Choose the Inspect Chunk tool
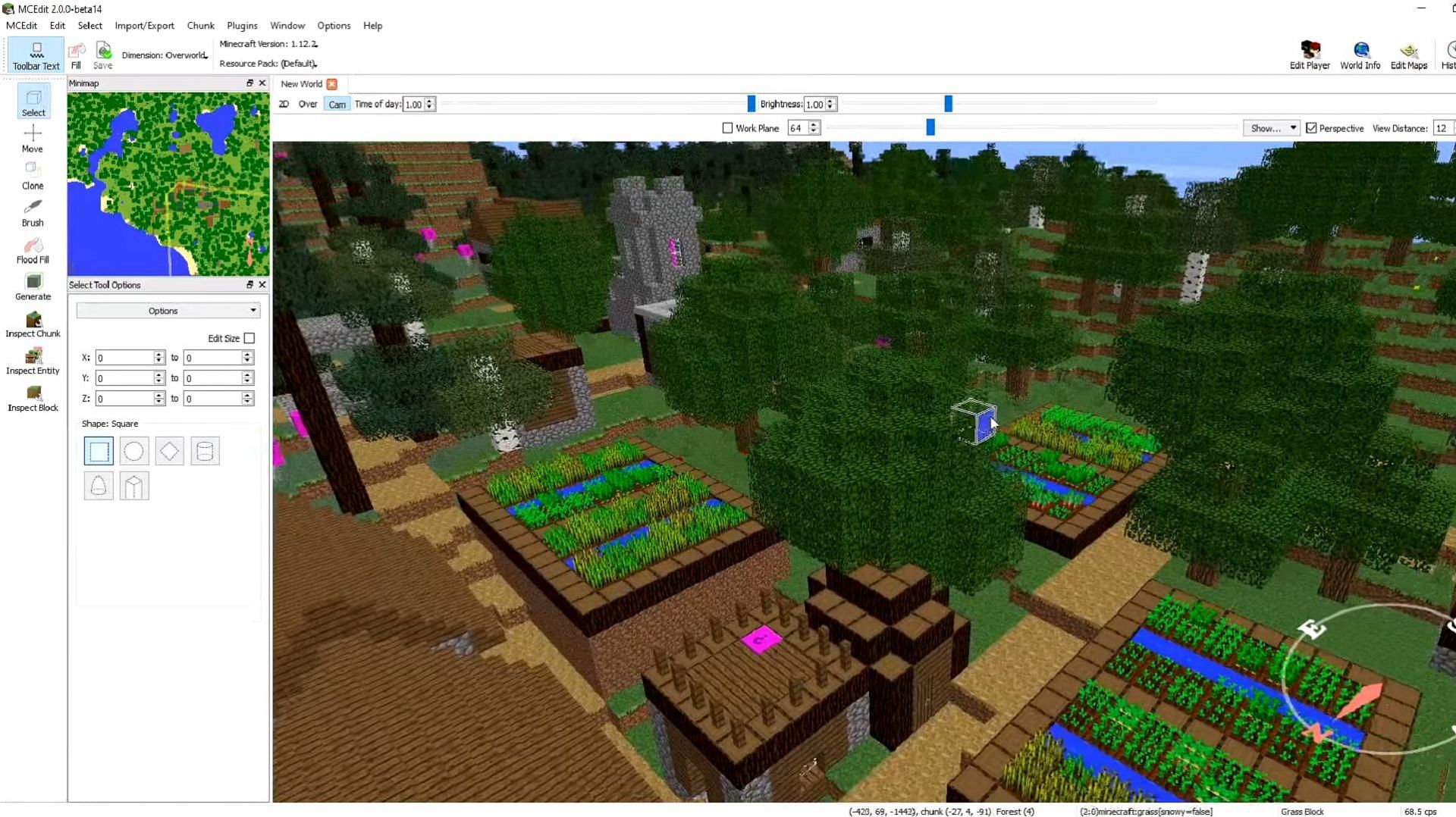Image resolution: width=1456 pixels, height=817 pixels. coord(33,324)
